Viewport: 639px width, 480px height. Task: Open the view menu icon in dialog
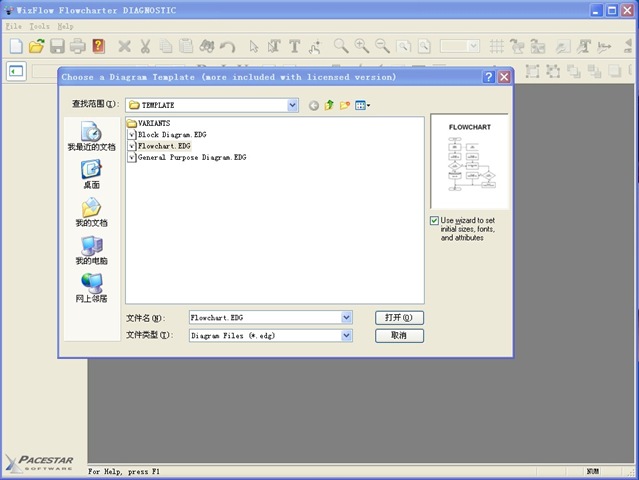(362, 106)
